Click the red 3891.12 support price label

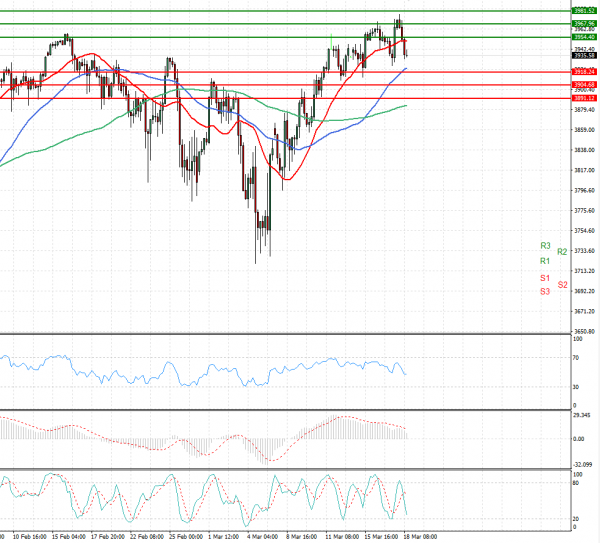584,98
